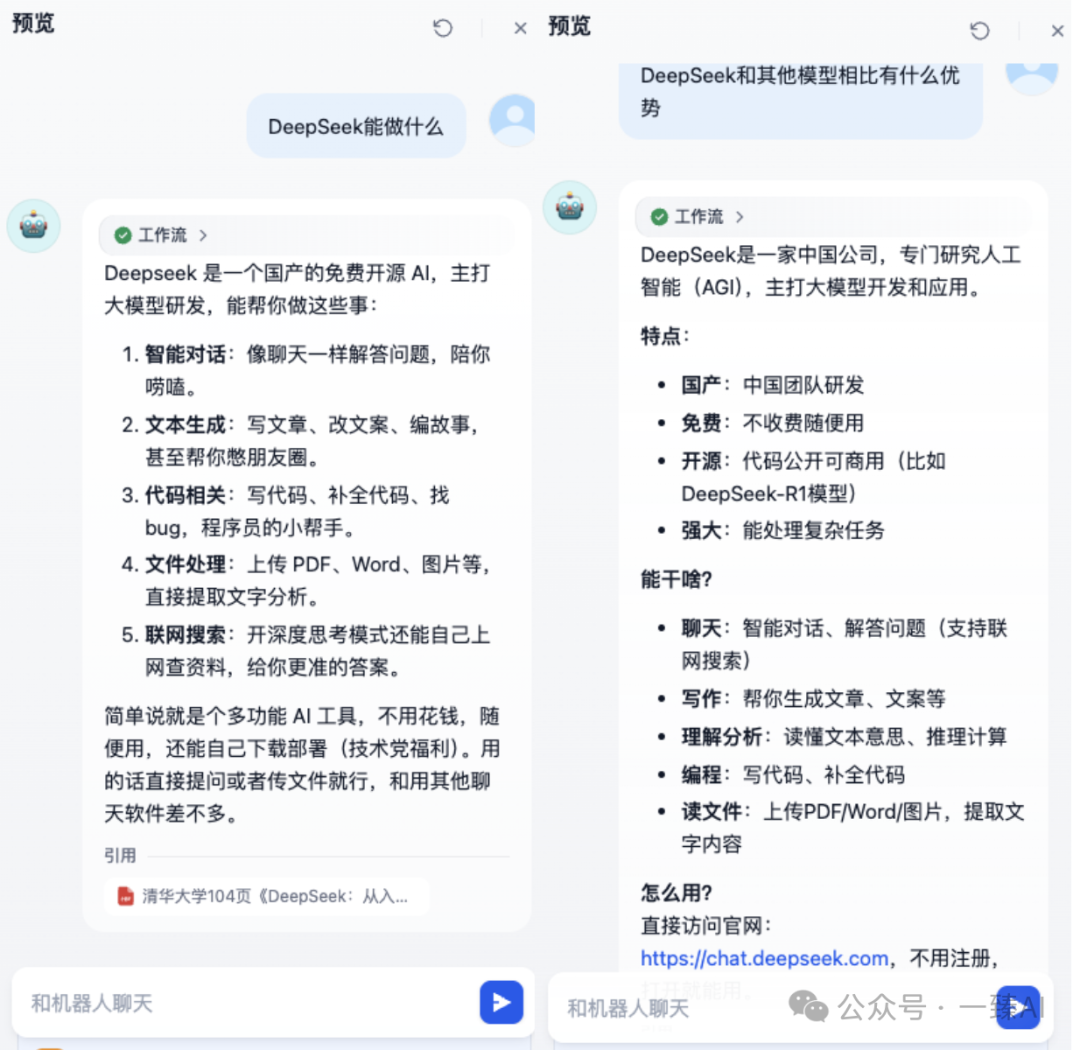
Task: Open the red PDF icon in 引用
Action: 125,896
